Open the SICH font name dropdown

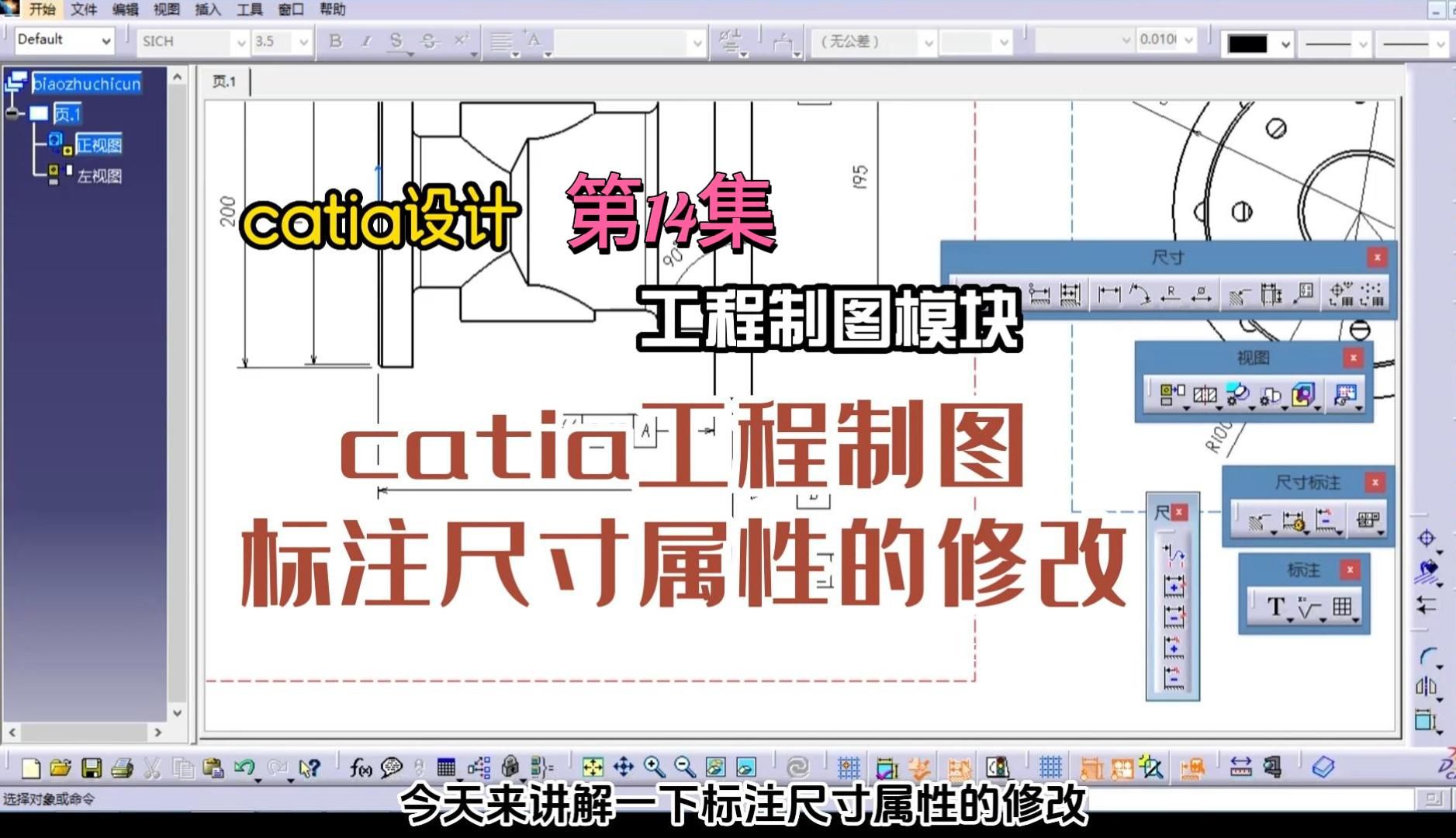[240, 42]
